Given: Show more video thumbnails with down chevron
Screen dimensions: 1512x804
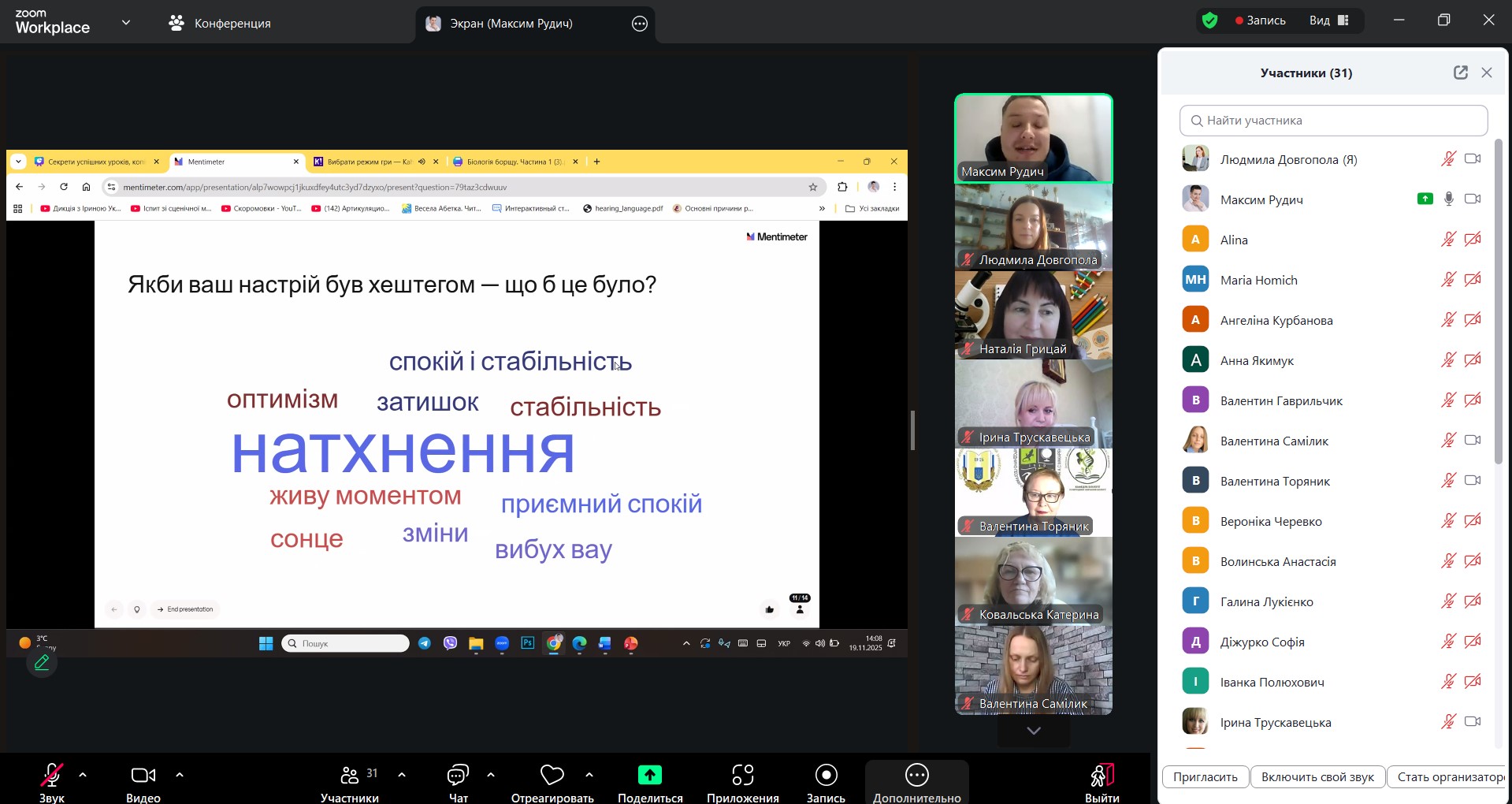Looking at the screenshot, I should tap(1034, 731).
